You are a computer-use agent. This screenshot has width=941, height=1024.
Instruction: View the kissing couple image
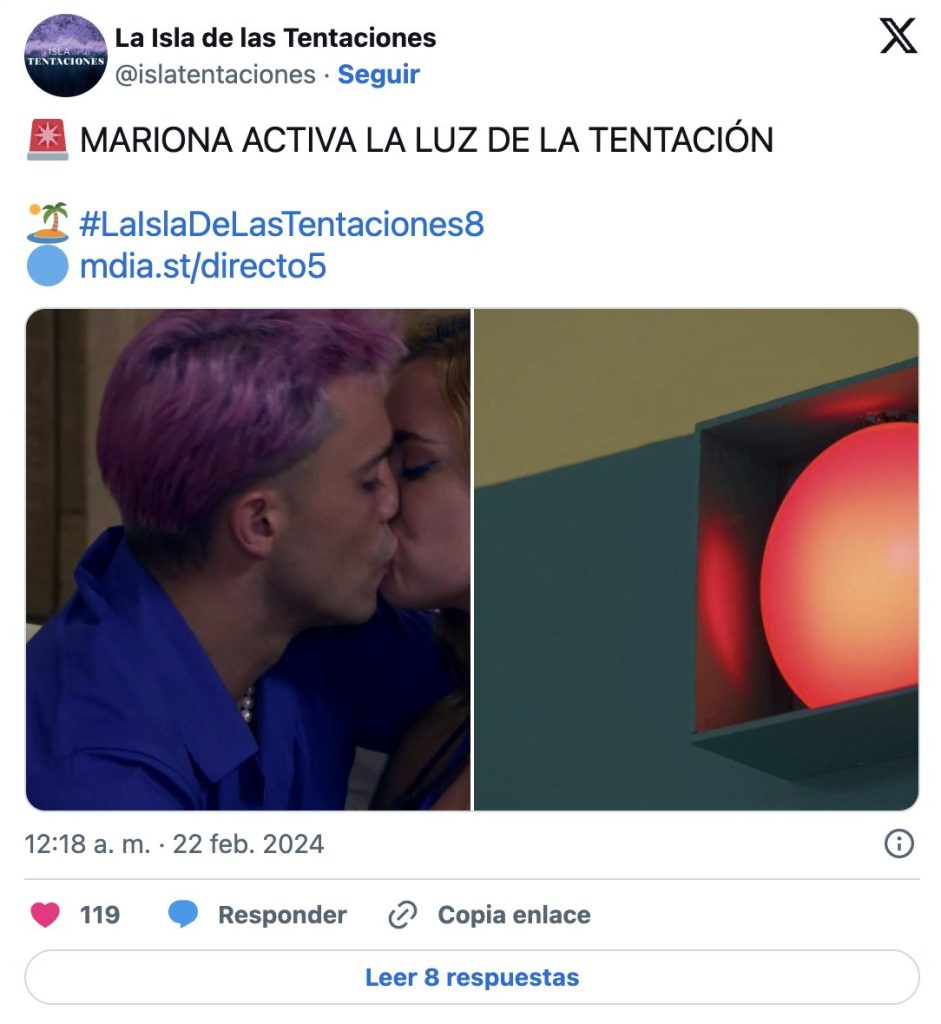pos(248,560)
